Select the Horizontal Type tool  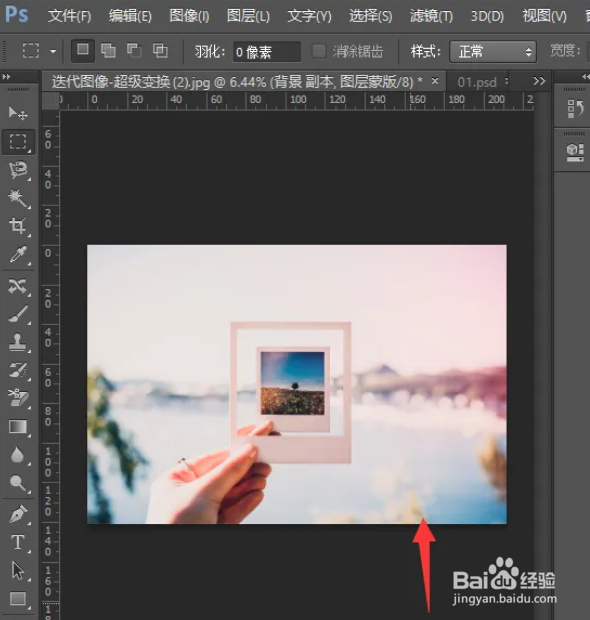tap(18, 542)
